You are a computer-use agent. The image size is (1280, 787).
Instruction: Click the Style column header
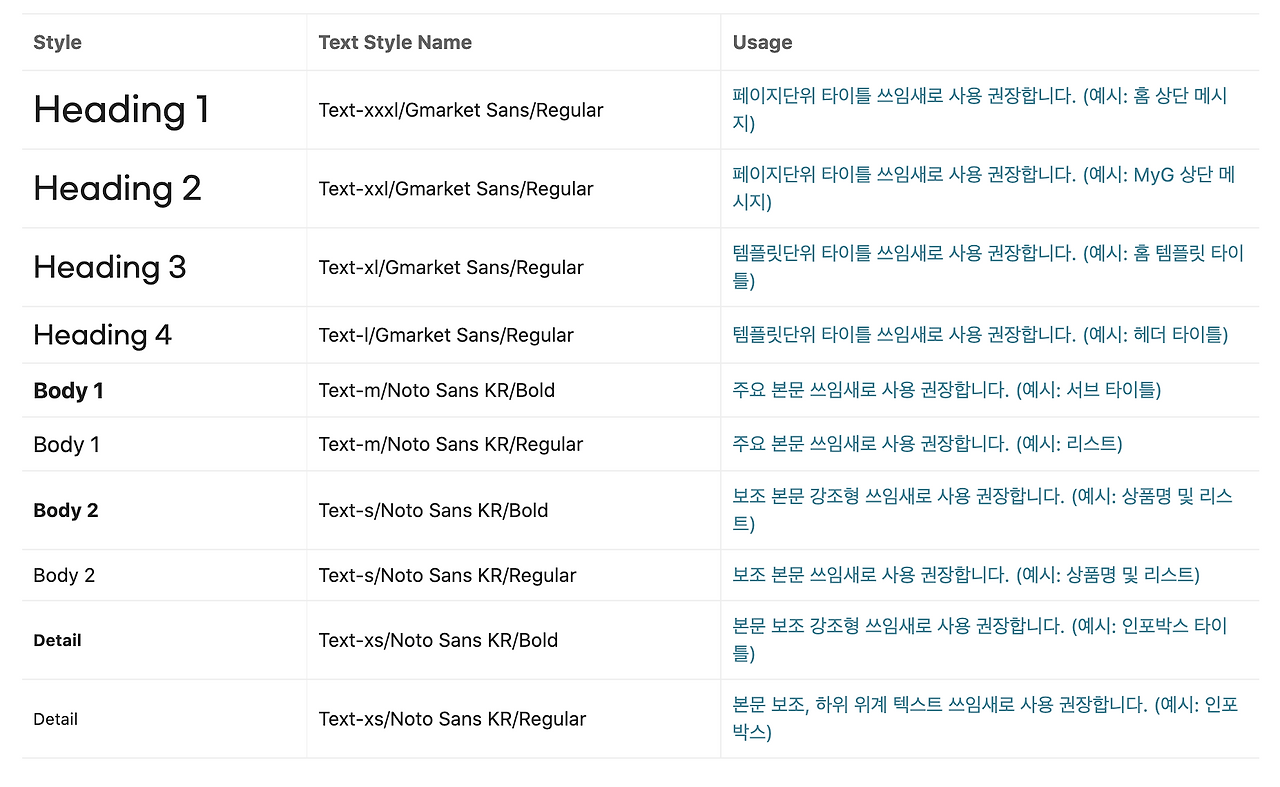(x=57, y=42)
